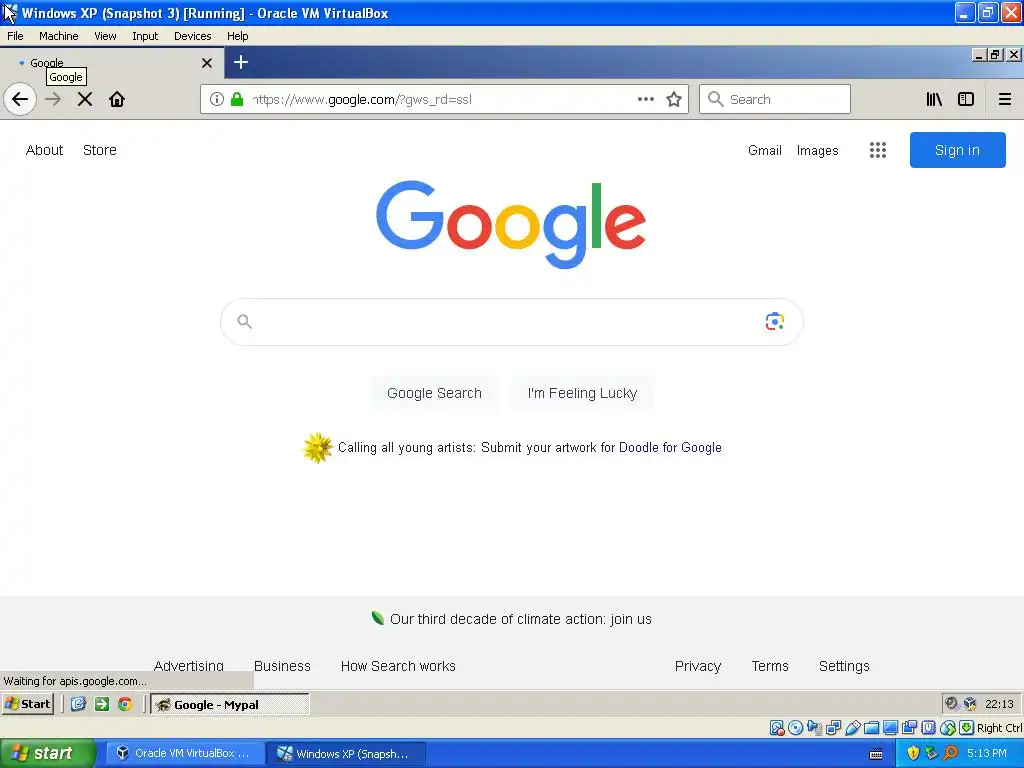Click the green arrow quick-launch icon
Viewport: 1024px width, 768px height.
[x=102, y=704]
